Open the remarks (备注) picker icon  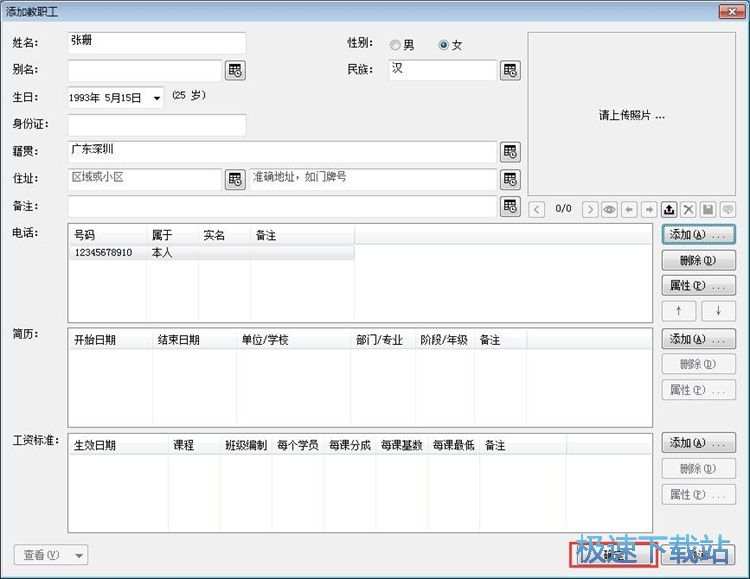tap(510, 207)
